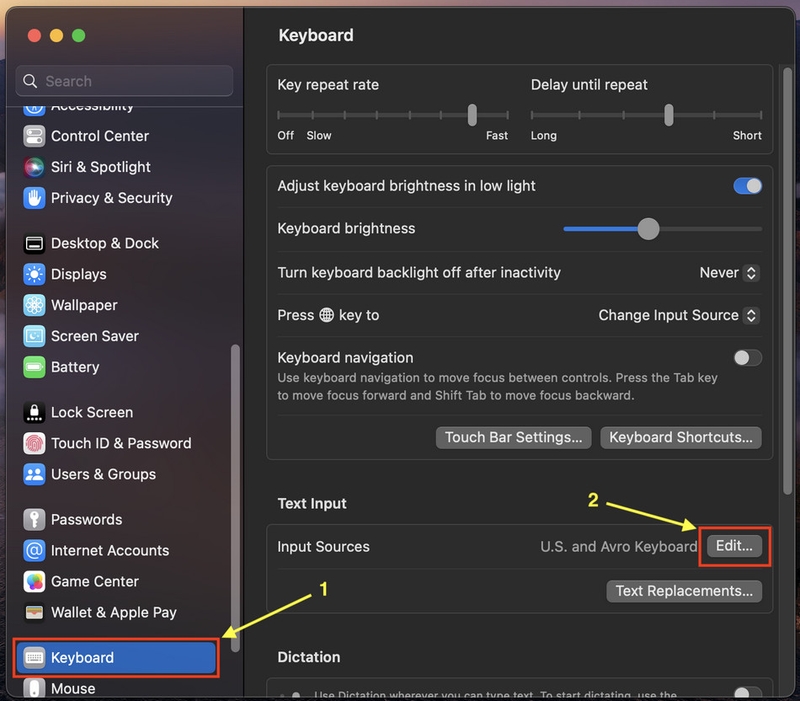Viewport: 800px width, 701px height.
Task: Open Keyboard Shortcuts... button
Action: [680, 437]
